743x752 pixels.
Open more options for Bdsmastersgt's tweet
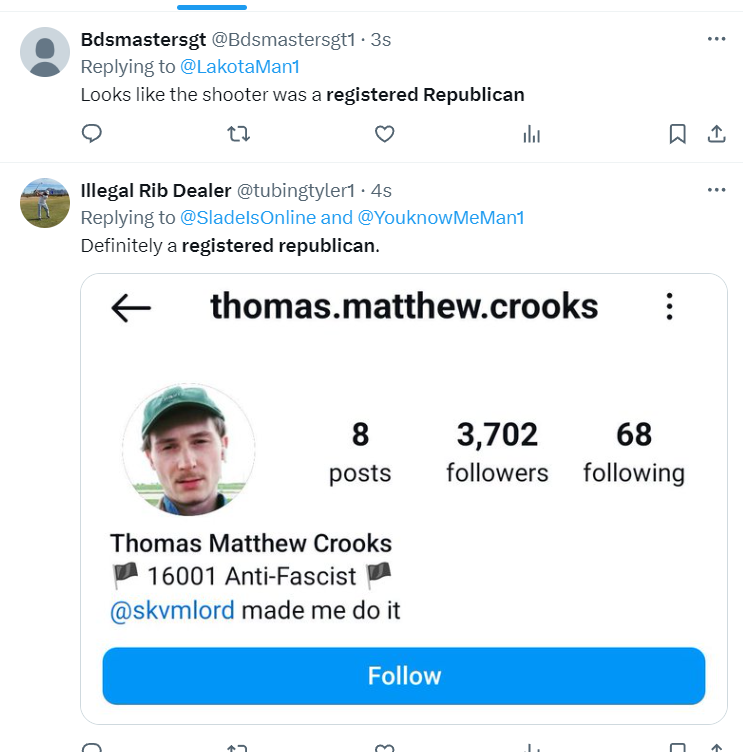716,39
